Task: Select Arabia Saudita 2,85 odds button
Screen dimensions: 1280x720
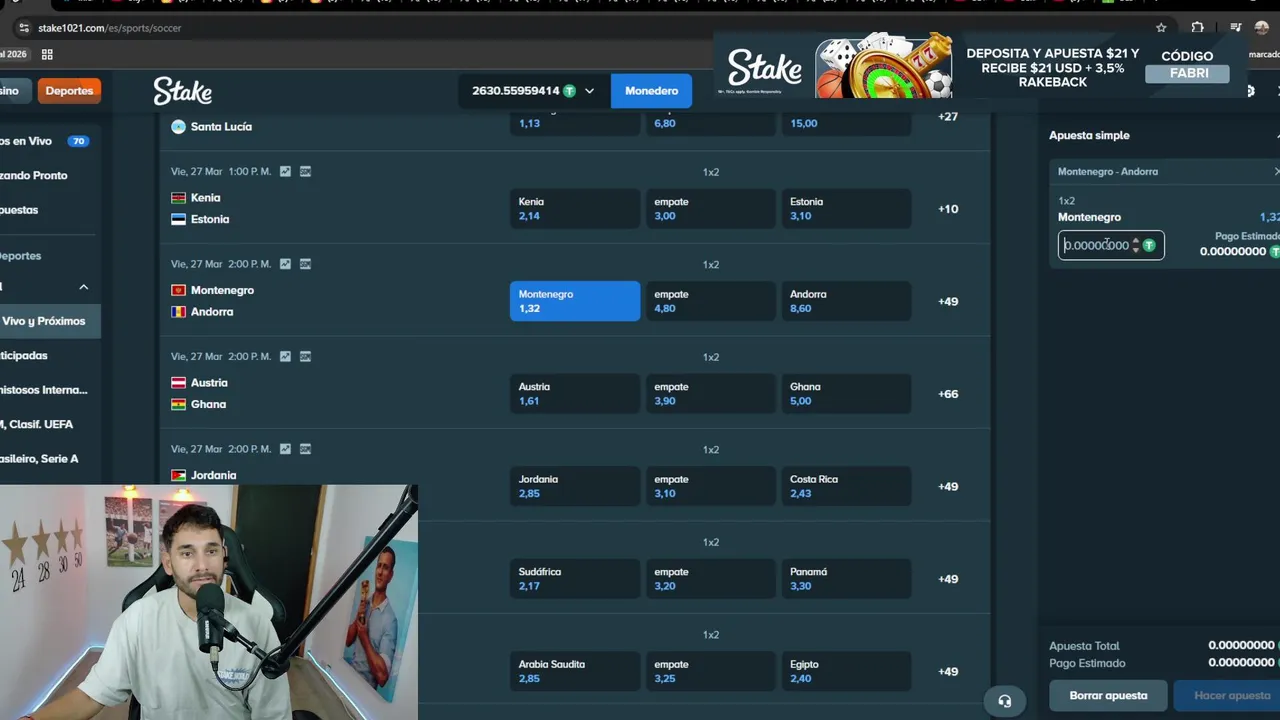Action: tap(575, 671)
